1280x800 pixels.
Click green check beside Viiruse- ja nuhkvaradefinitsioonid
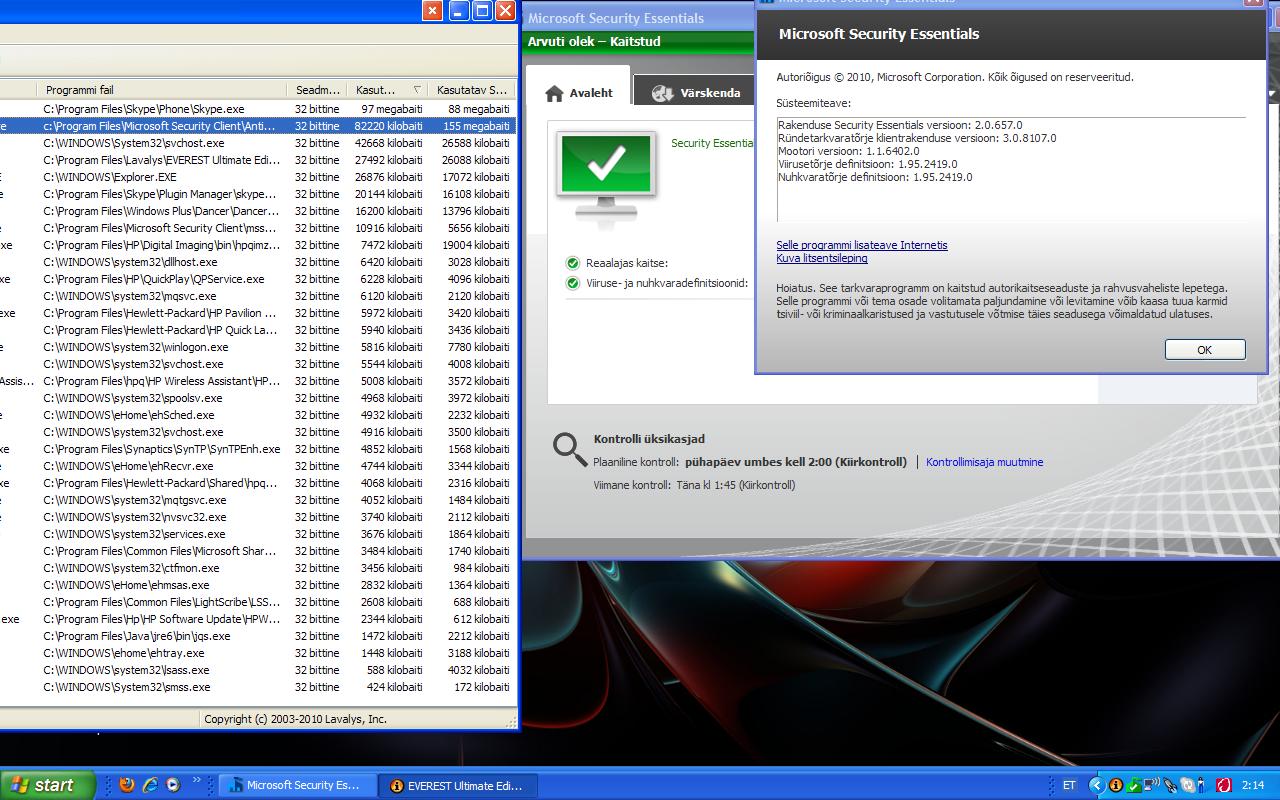[573, 283]
